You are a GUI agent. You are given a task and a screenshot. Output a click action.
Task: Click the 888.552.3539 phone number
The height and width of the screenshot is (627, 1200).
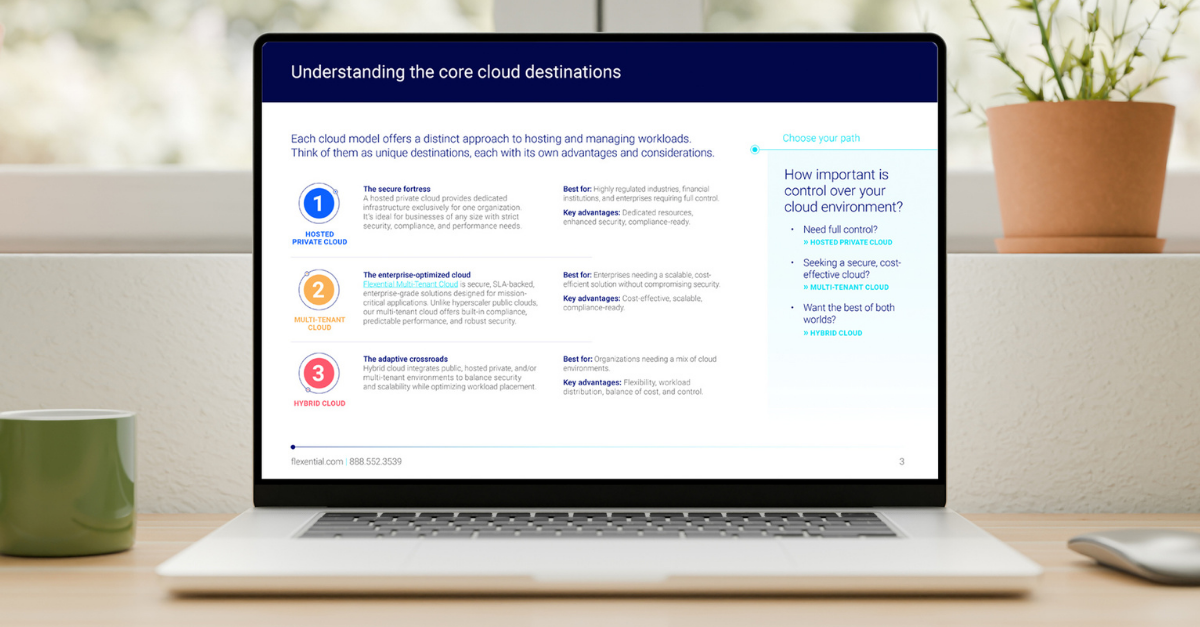point(377,461)
